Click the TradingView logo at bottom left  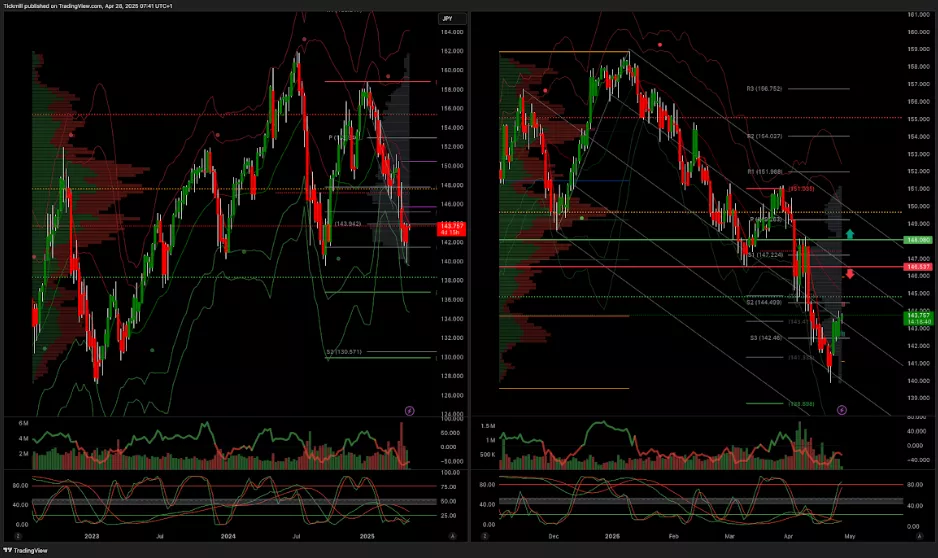(30, 550)
